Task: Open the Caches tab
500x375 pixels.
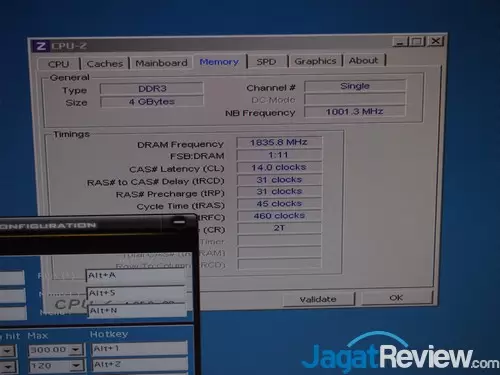Action: [105, 63]
